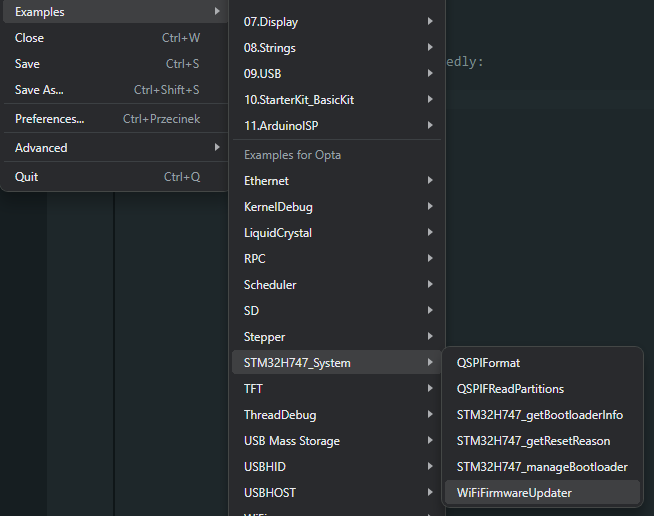Select Quit from the menu
Viewport: 654px width, 516px height.
(x=116, y=177)
